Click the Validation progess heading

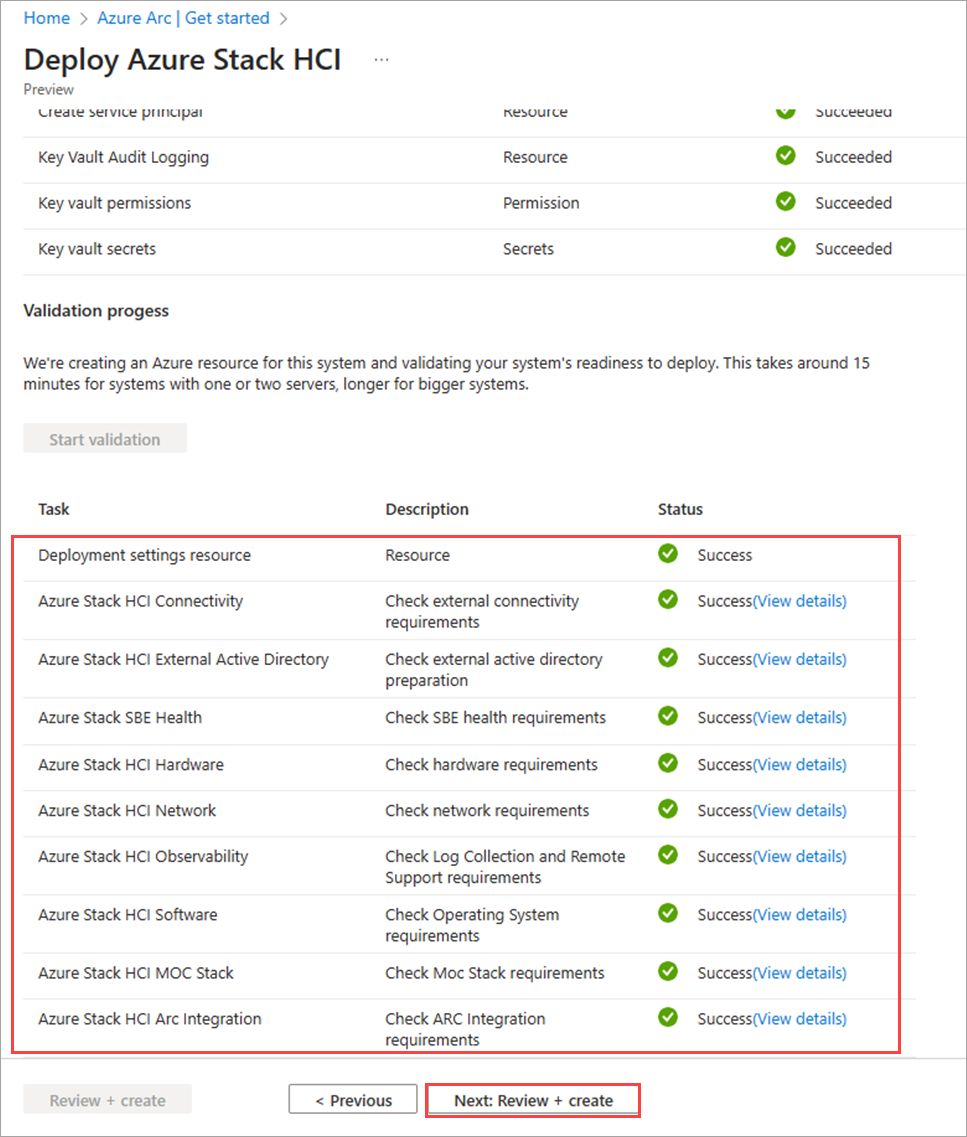(96, 311)
